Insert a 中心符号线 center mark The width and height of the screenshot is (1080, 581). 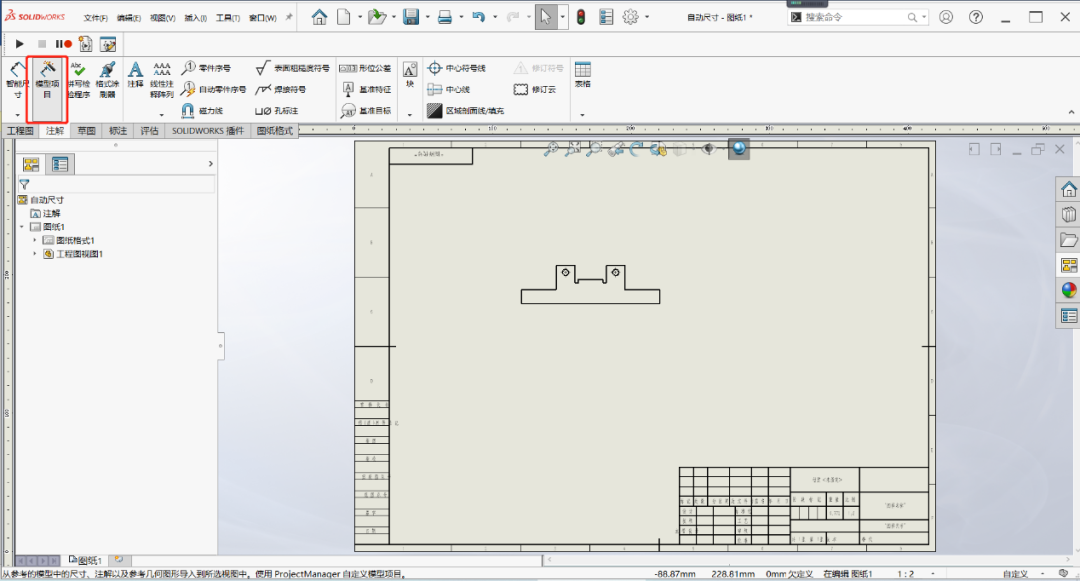[456, 67]
